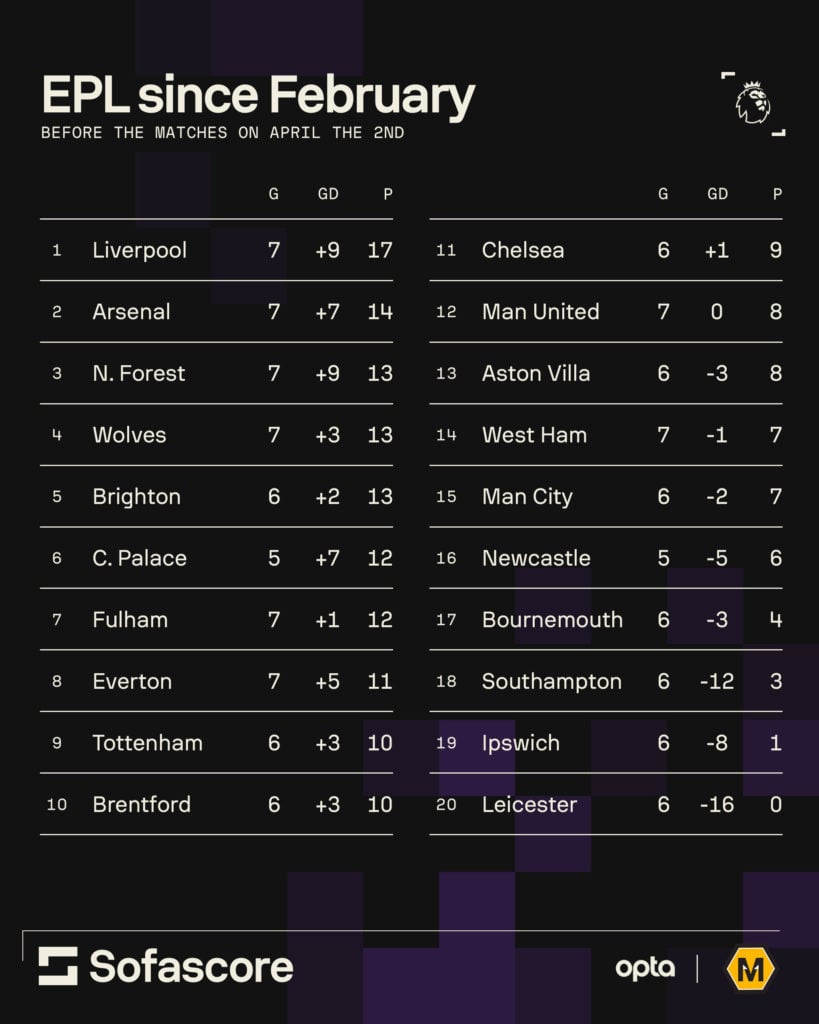Click the left table GD column header

[x=328, y=194]
